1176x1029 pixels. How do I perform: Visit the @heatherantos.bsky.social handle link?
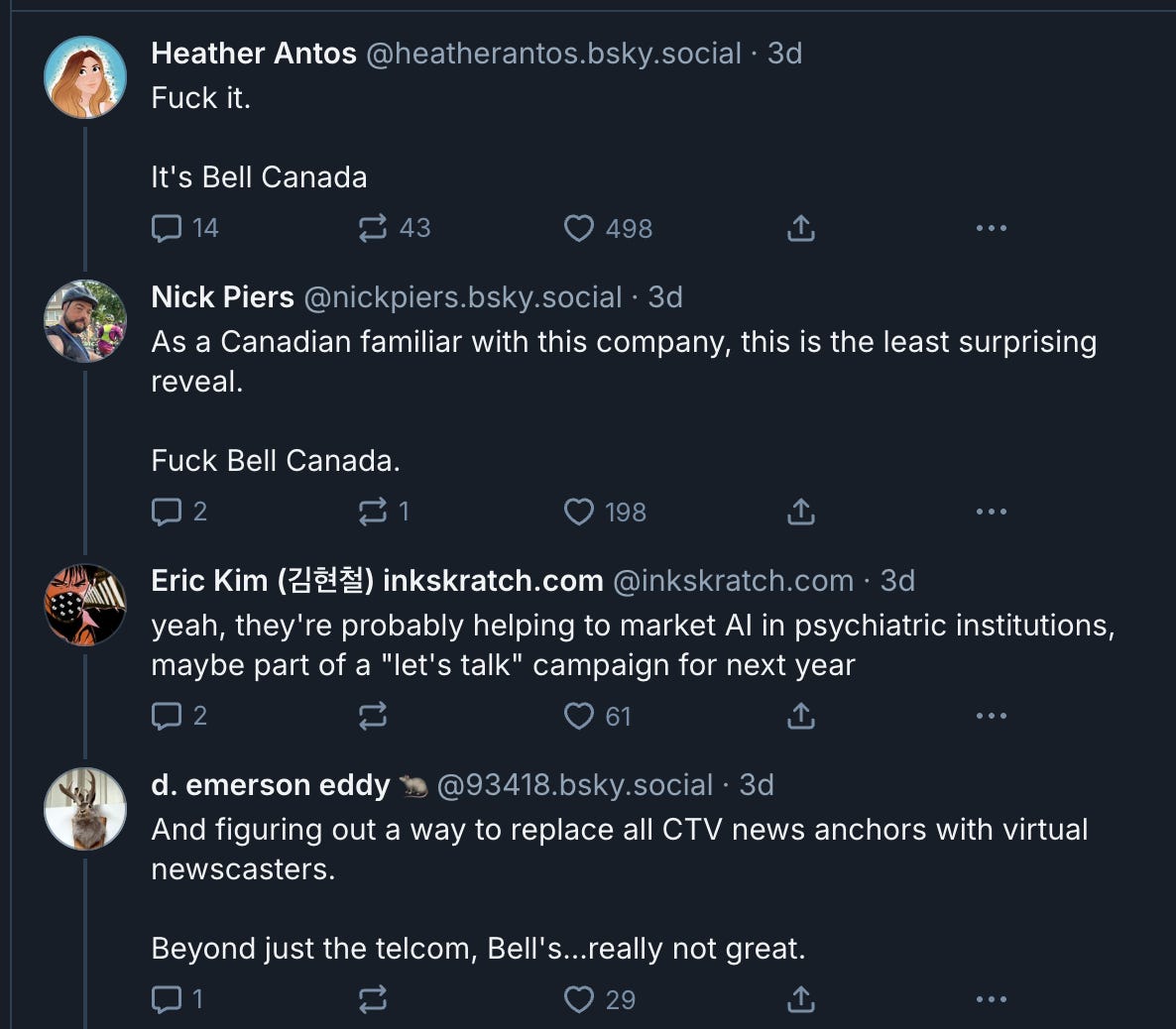(x=553, y=54)
